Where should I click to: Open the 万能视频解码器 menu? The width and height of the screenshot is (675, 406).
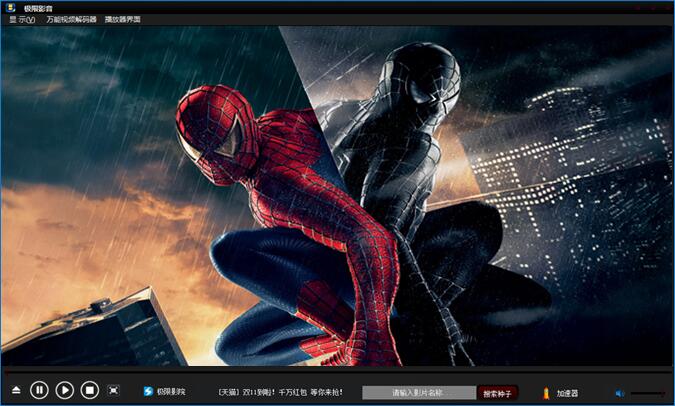pyautogui.click(x=71, y=19)
